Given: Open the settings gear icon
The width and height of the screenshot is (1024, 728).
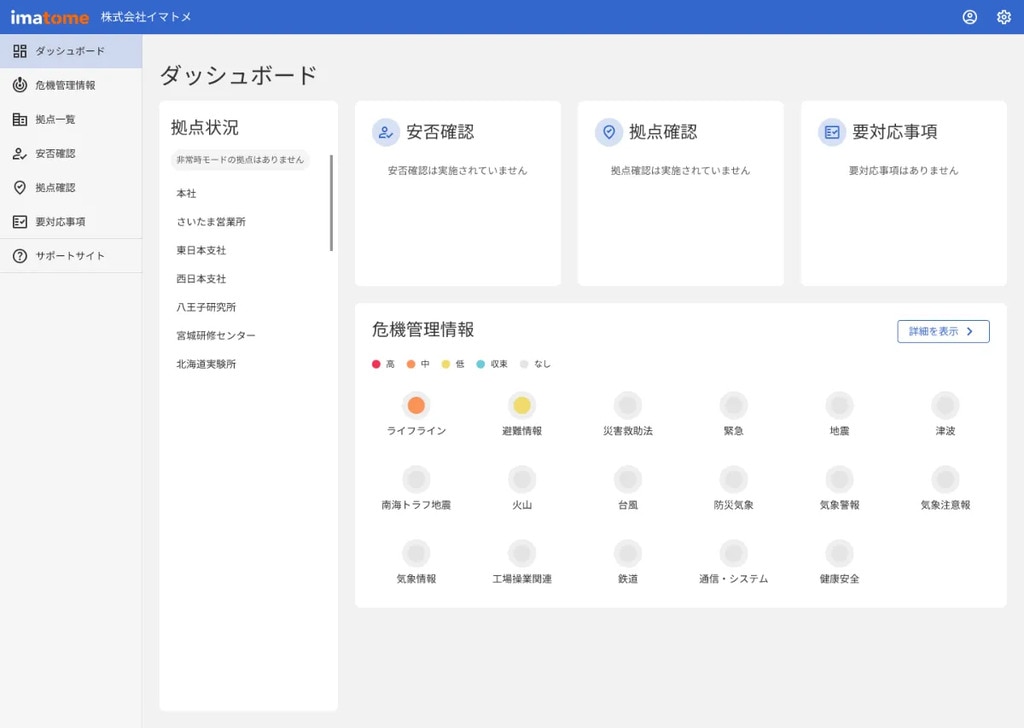Looking at the screenshot, I should (x=1004, y=17).
